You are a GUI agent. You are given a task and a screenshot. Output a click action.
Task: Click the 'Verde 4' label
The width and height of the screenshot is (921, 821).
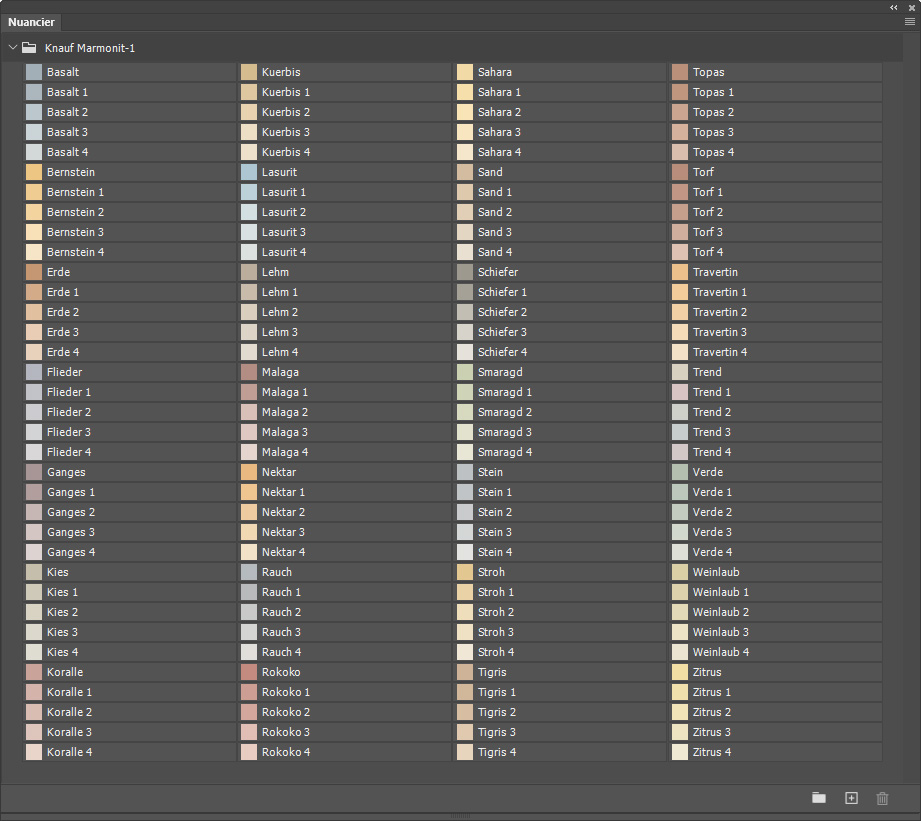pyautogui.click(x=713, y=552)
